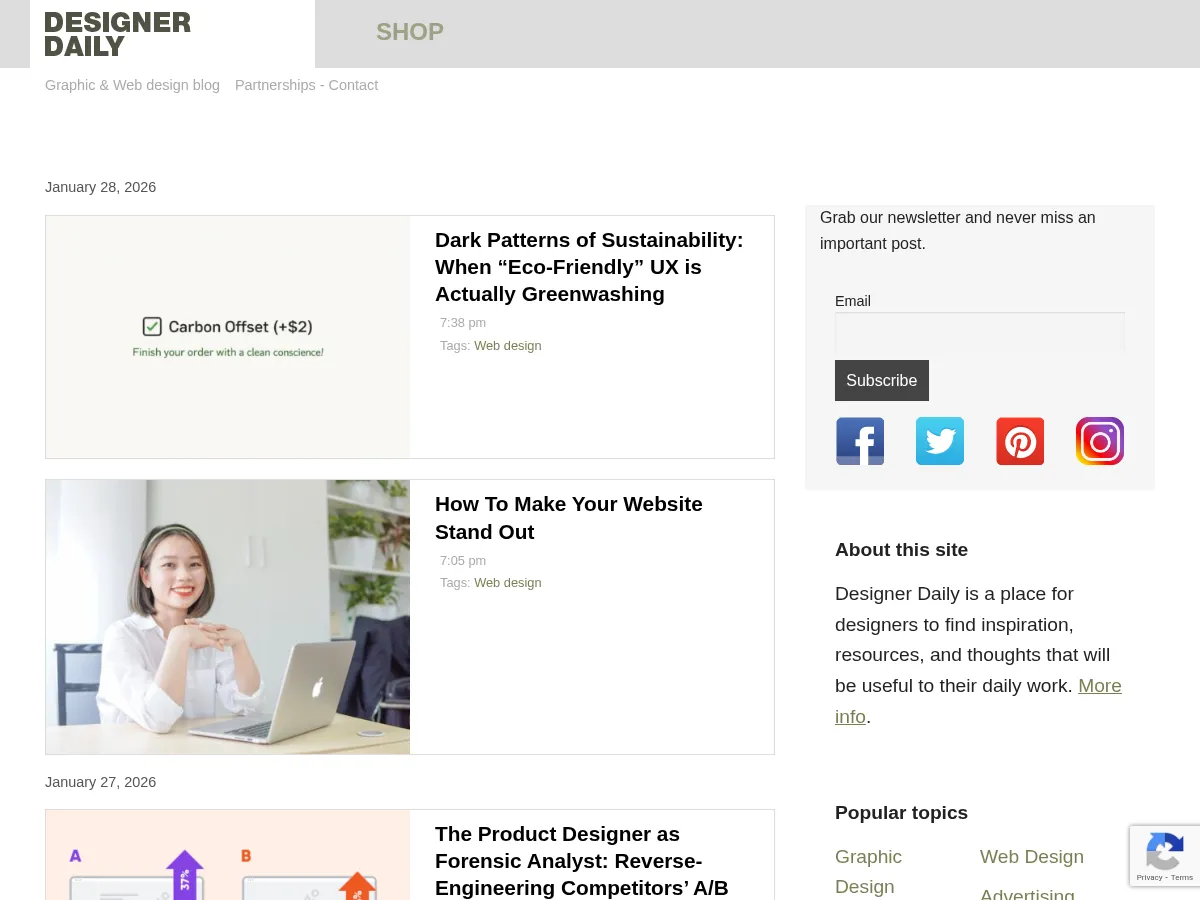This screenshot has height=900, width=1200.
Task: Click the reCAPTCHA badge icon
Action: click(x=1165, y=856)
